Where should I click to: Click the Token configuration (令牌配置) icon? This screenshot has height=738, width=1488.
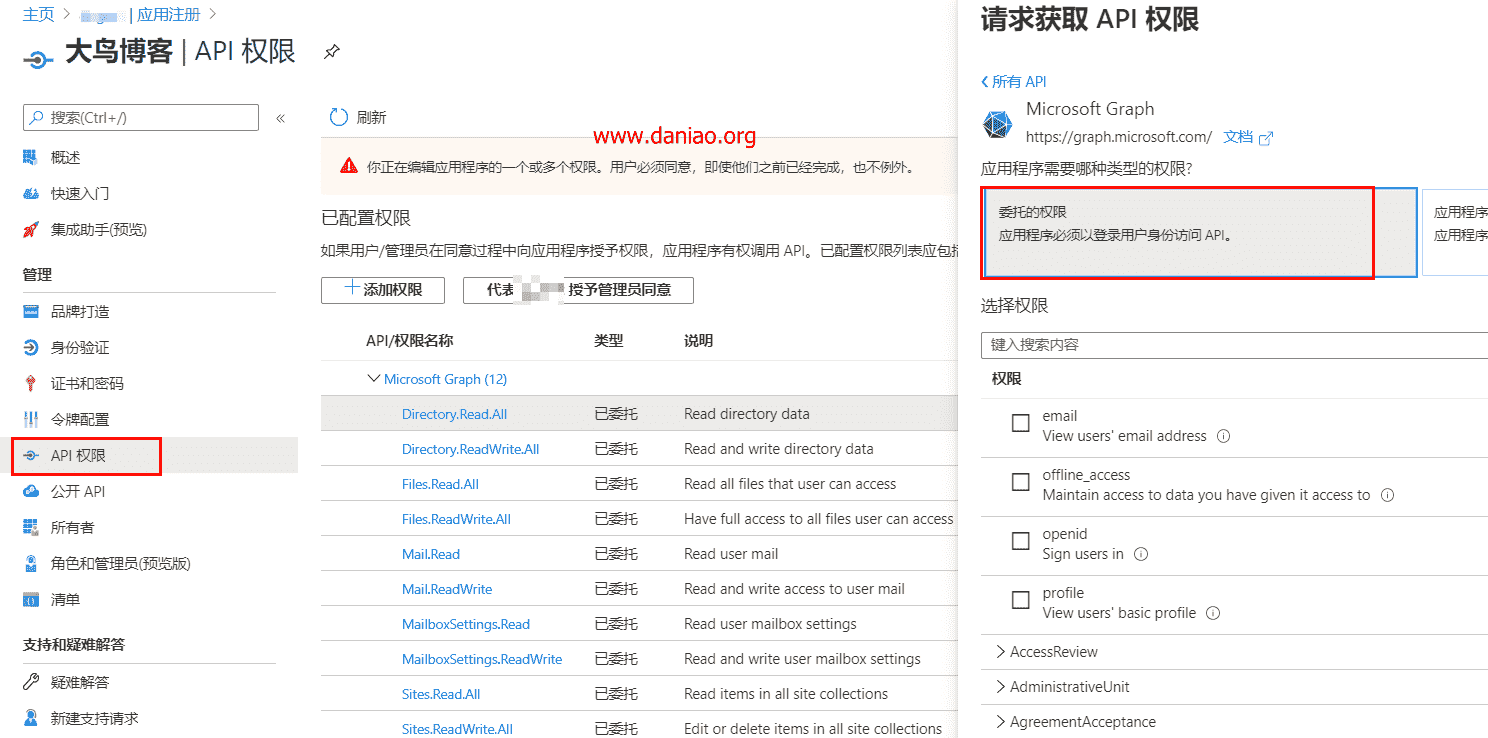(31, 419)
